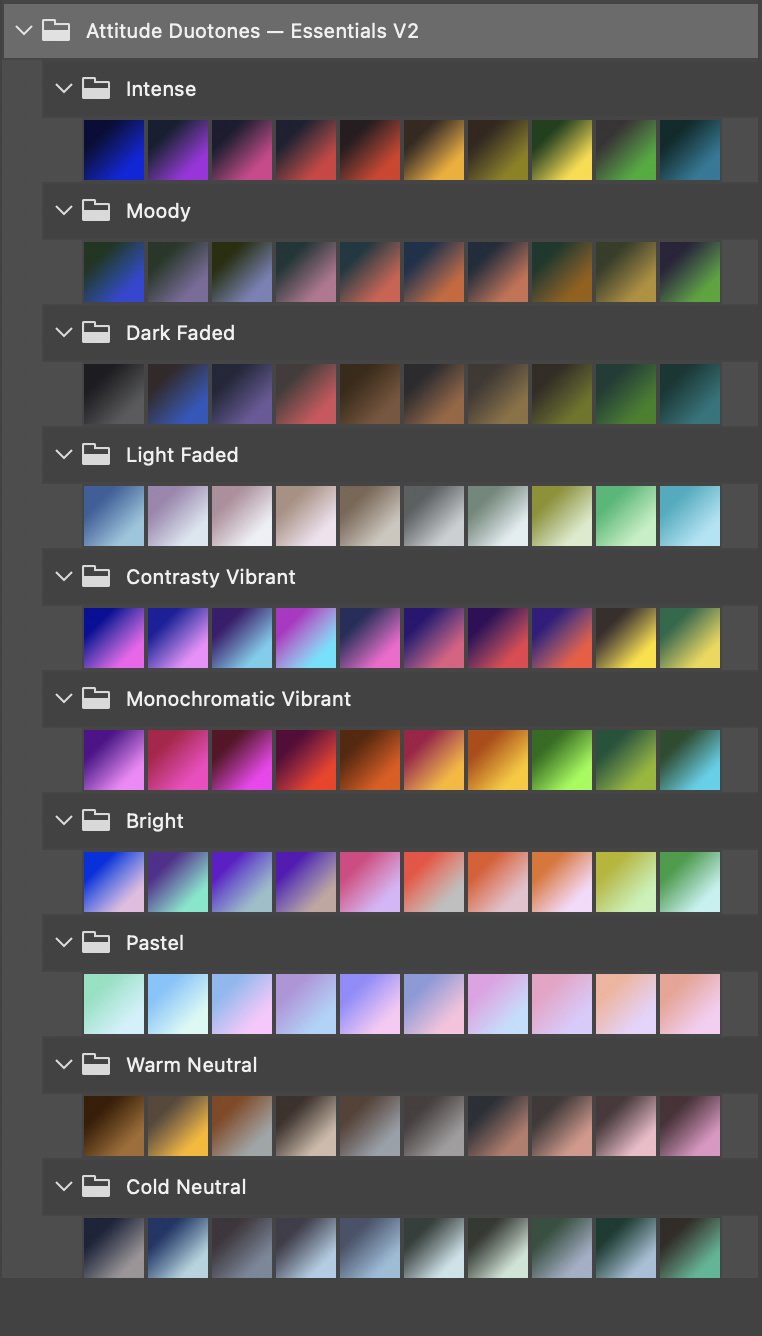Image resolution: width=762 pixels, height=1336 pixels.
Task: Select the last salmon pink Pastel gradient
Action: pos(689,1004)
